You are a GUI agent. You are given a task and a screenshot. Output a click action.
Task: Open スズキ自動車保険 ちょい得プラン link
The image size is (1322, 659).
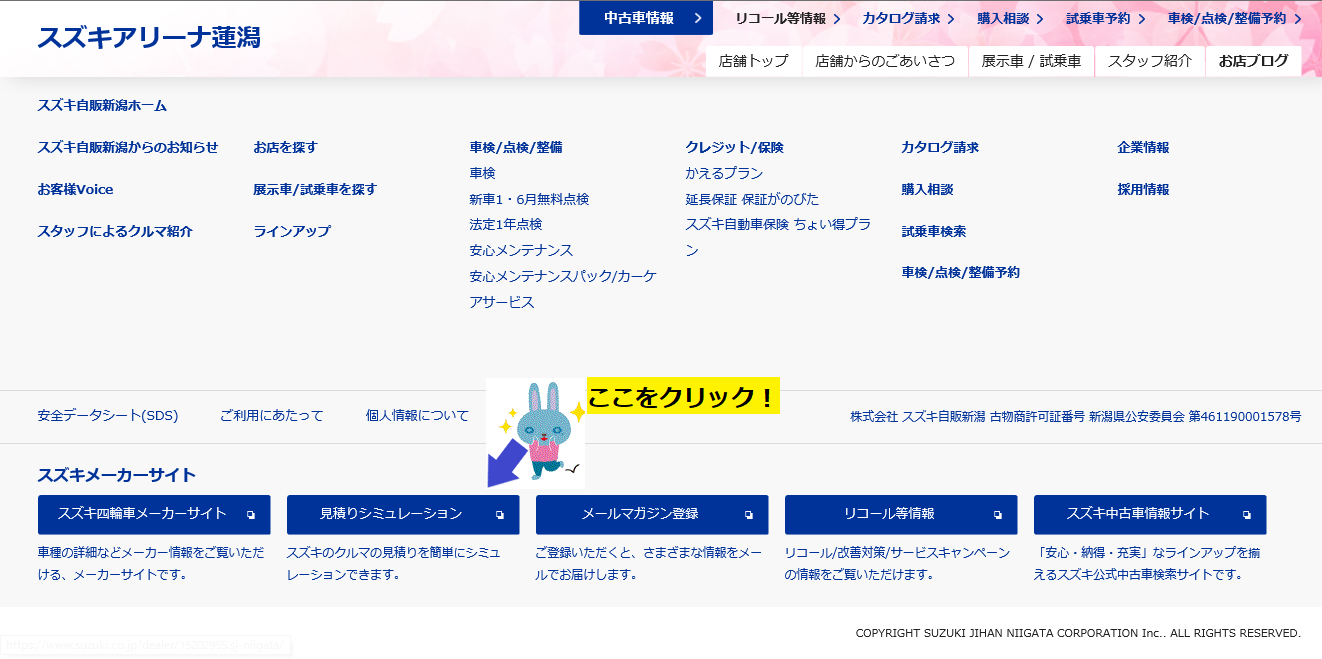coord(778,237)
